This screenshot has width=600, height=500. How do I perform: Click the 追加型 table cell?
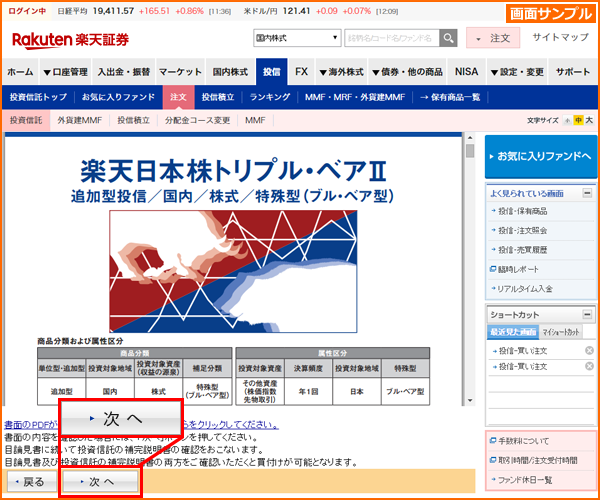pyautogui.click(x=62, y=391)
